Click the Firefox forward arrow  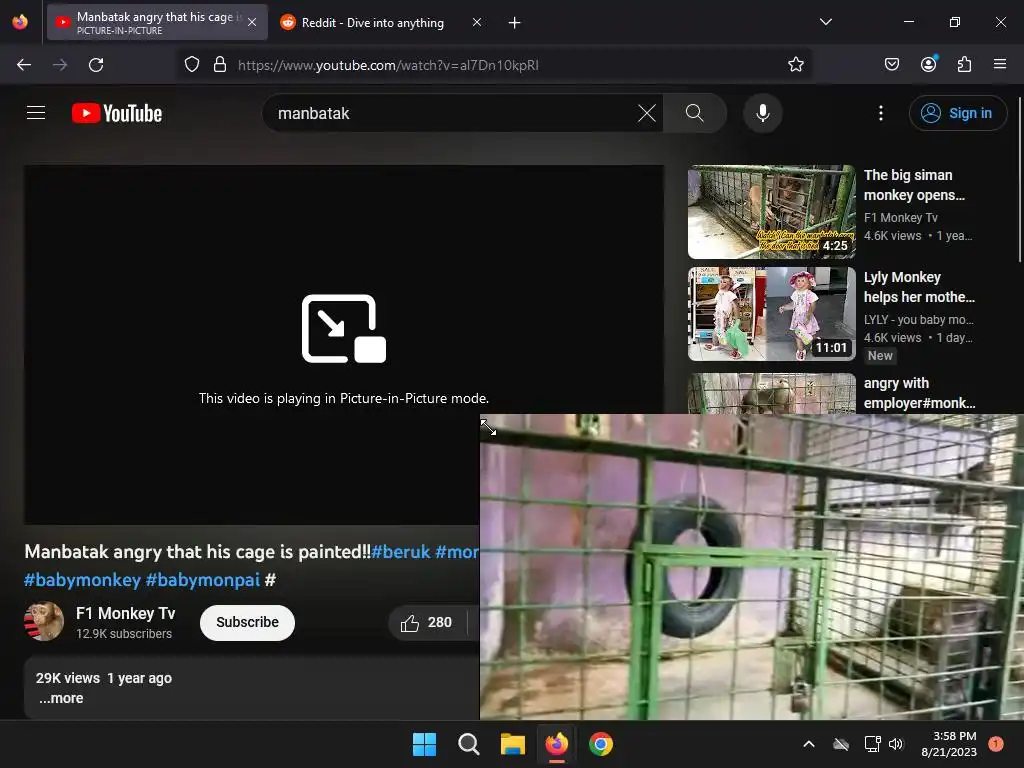(60, 65)
